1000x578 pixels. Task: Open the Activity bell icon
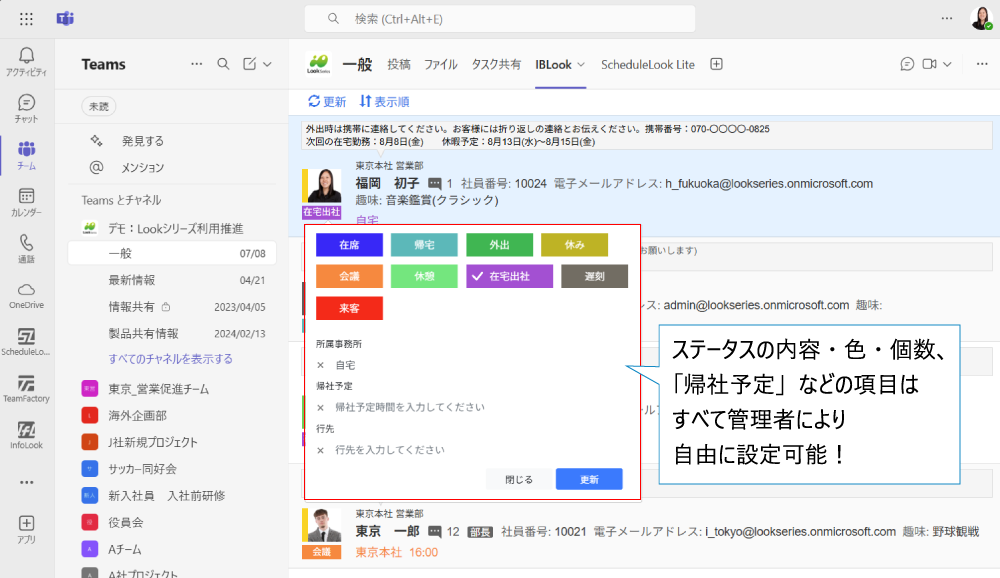pyautogui.click(x=26, y=55)
